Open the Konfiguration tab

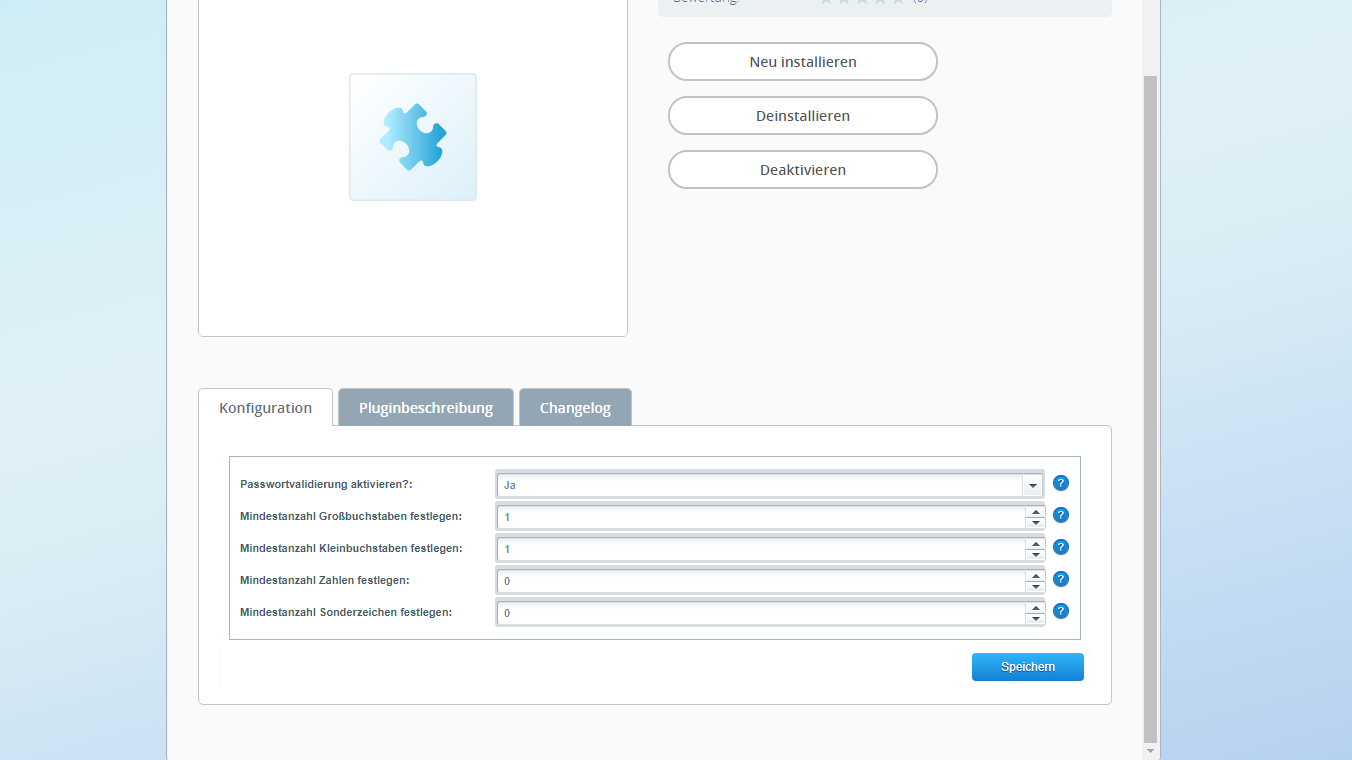pyautogui.click(x=265, y=408)
